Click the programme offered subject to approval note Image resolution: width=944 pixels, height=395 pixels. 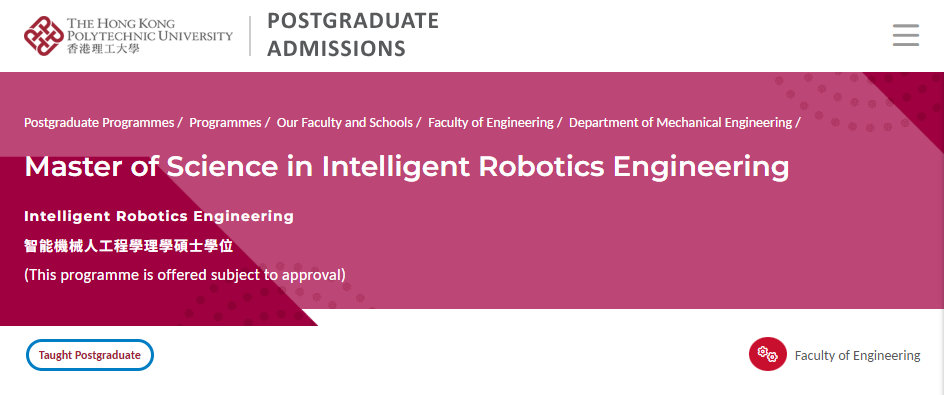coord(185,275)
